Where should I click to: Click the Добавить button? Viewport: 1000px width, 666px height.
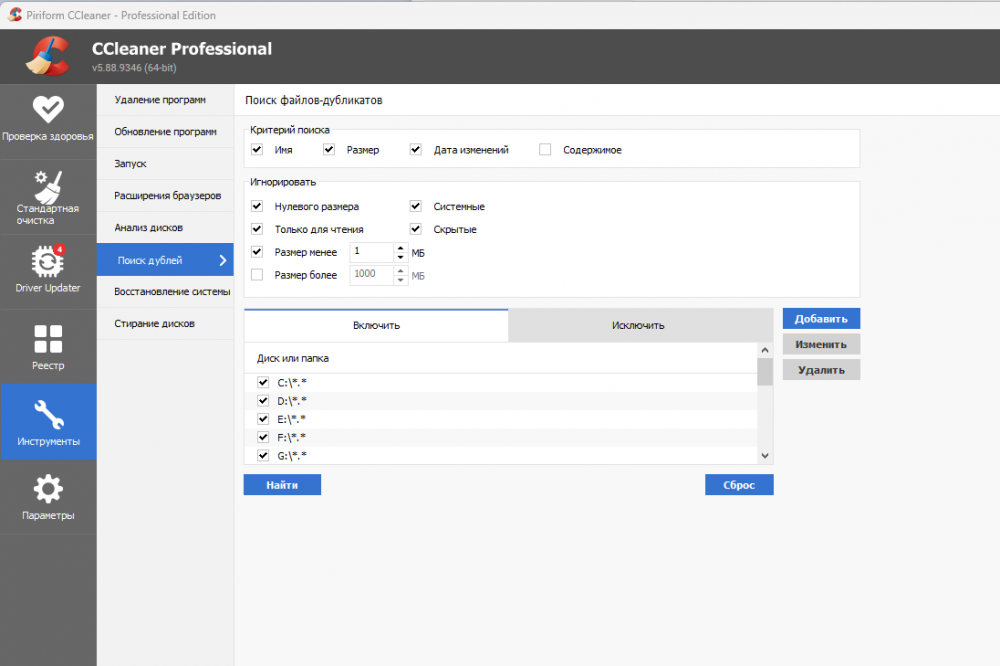point(821,319)
